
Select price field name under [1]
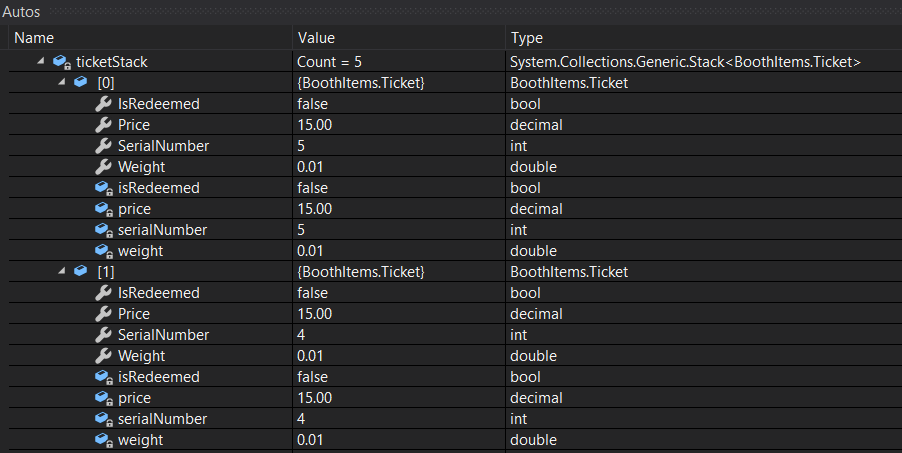click(x=135, y=398)
